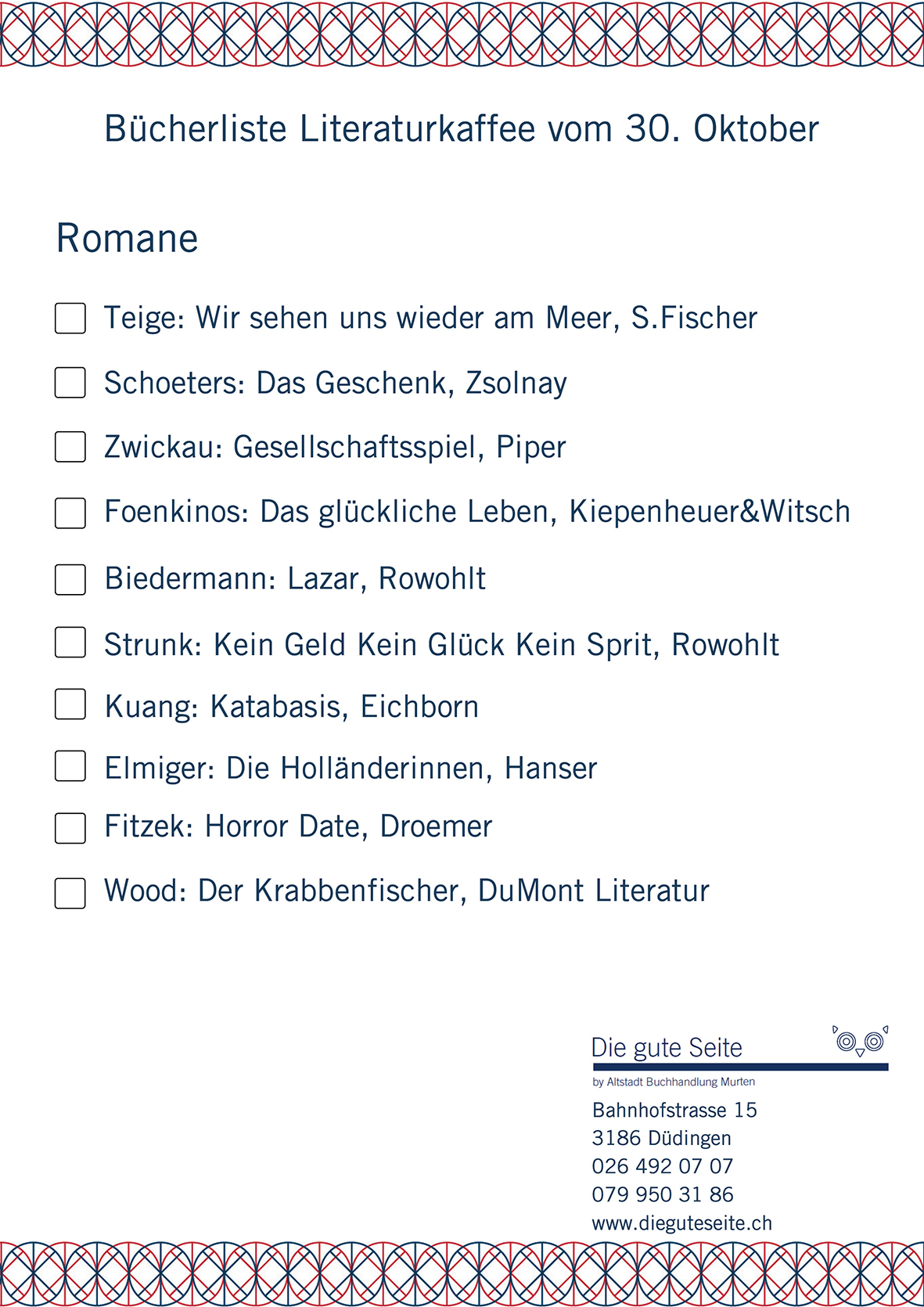924x1307 pixels.
Task: Select the Foenkinos: Das glückliche Leben checkbox
Action: (70, 513)
